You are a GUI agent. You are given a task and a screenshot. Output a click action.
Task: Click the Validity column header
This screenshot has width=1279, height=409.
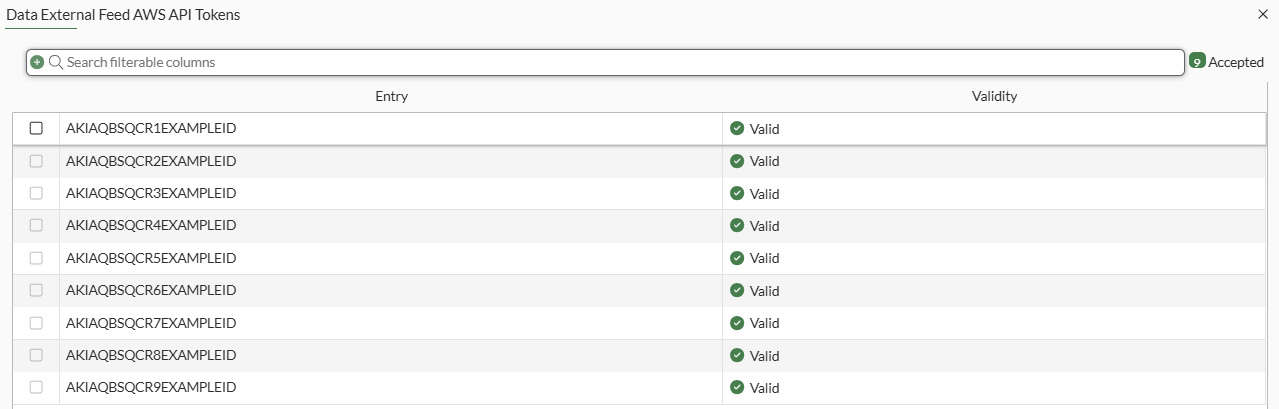click(x=994, y=96)
